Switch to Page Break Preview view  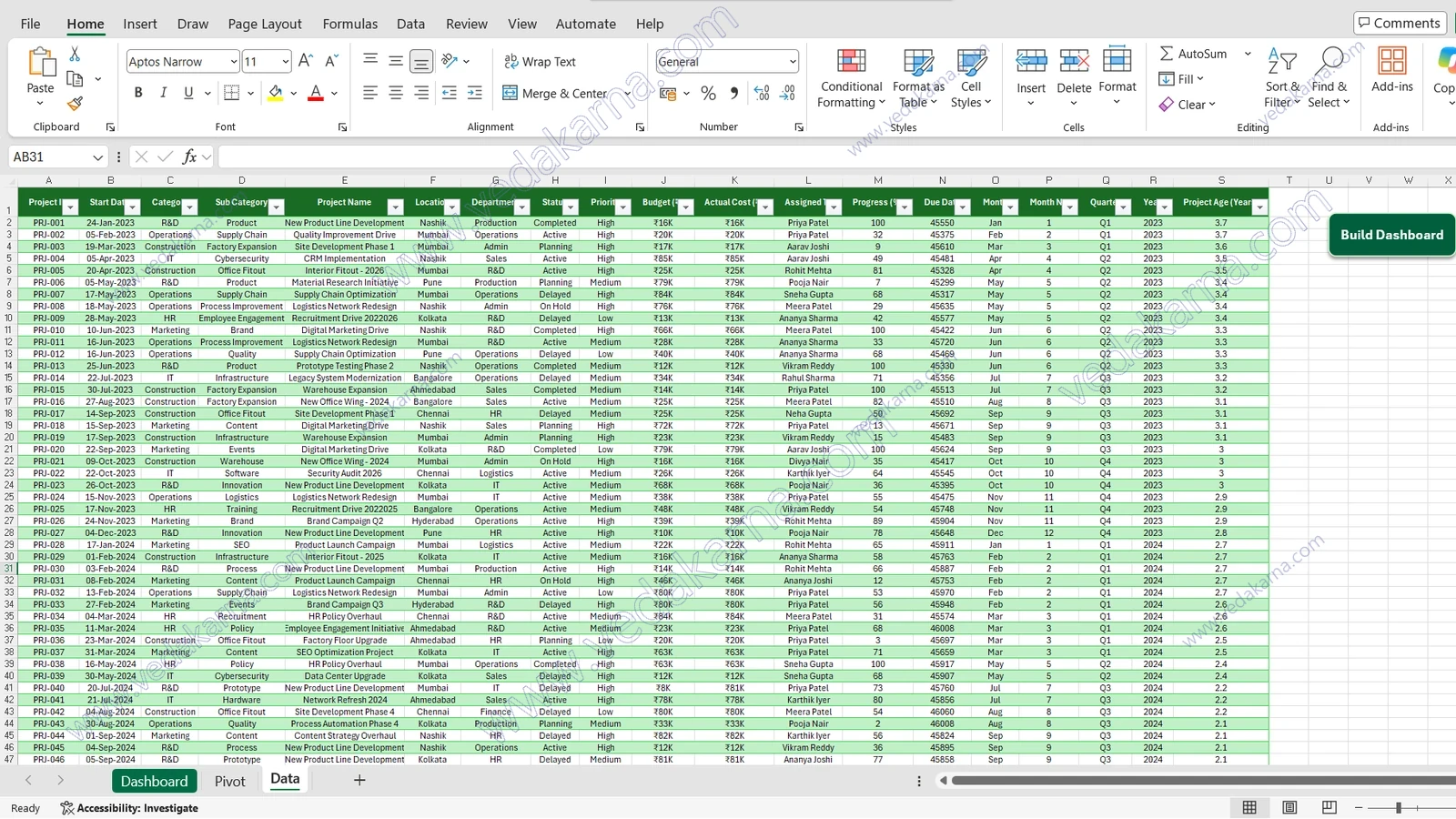(1330, 807)
